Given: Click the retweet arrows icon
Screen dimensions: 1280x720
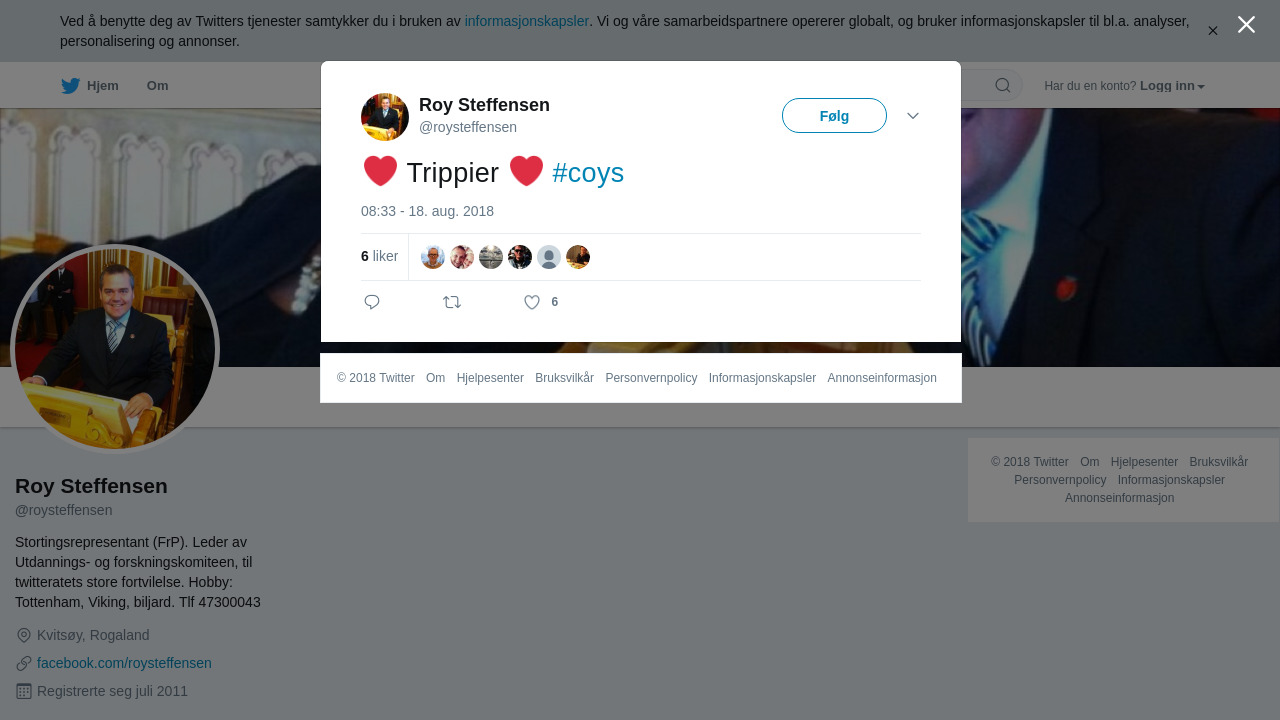Looking at the screenshot, I should [x=452, y=302].
